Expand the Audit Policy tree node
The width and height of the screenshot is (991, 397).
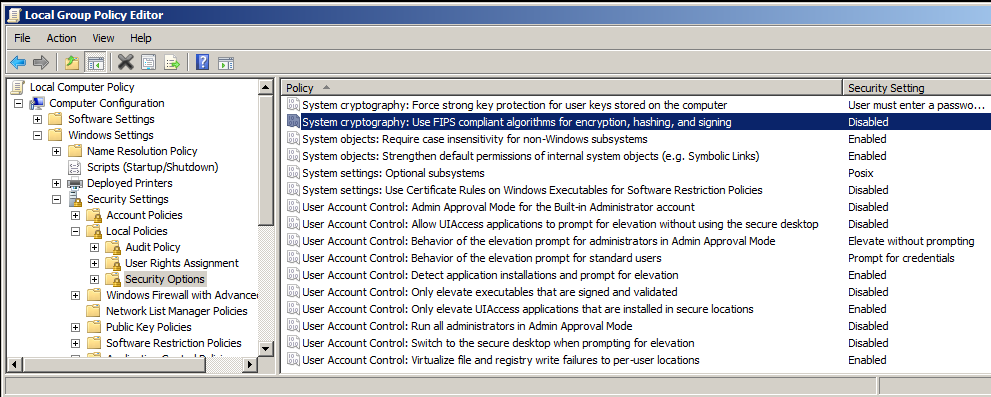(x=95, y=247)
